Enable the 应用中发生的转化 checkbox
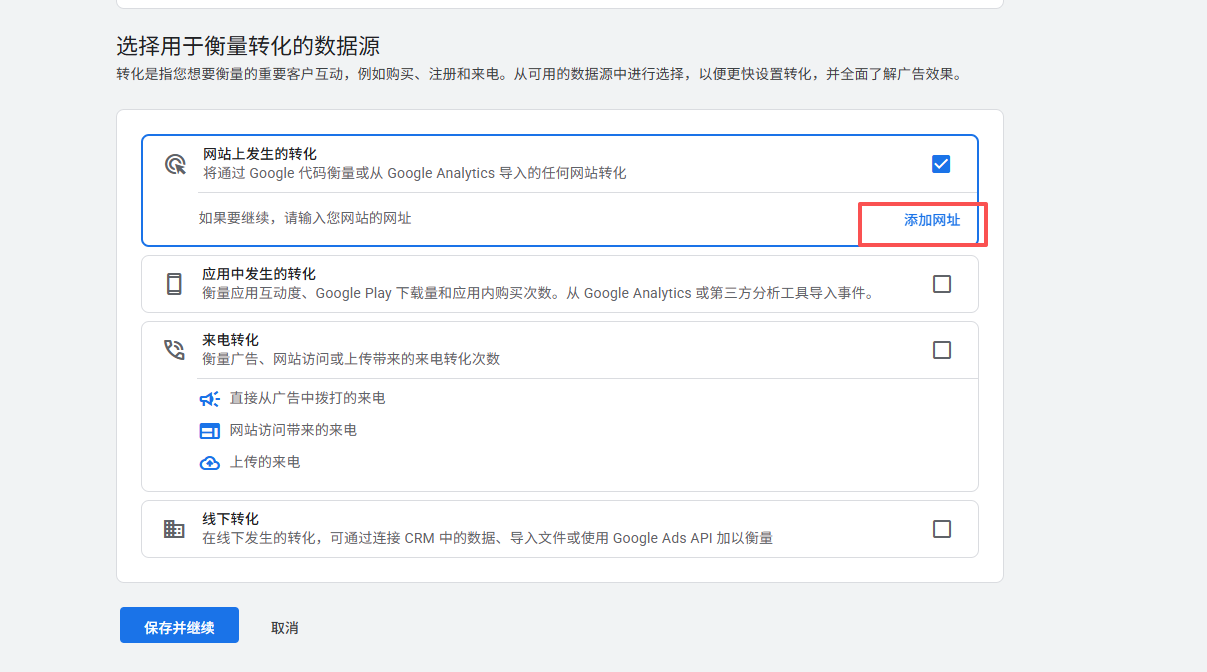Viewport: 1207px width, 672px height. click(941, 284)
